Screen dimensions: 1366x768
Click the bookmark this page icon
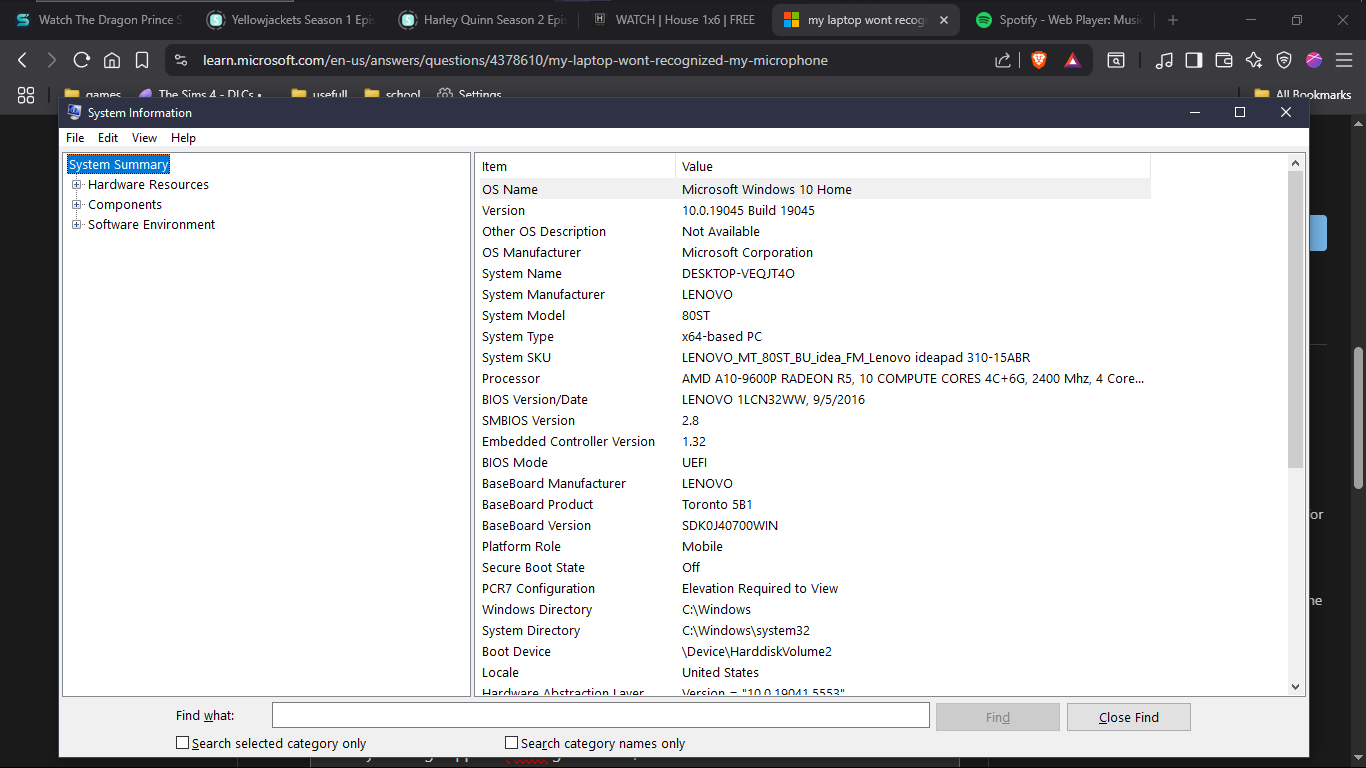point(142,60)
